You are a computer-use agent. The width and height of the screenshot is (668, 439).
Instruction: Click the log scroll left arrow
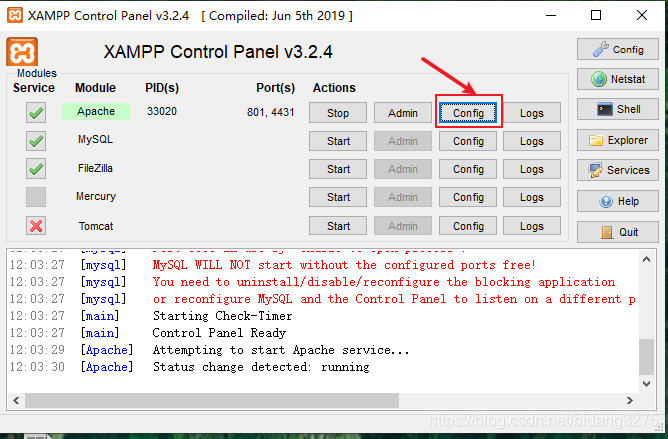click(16, 400)
